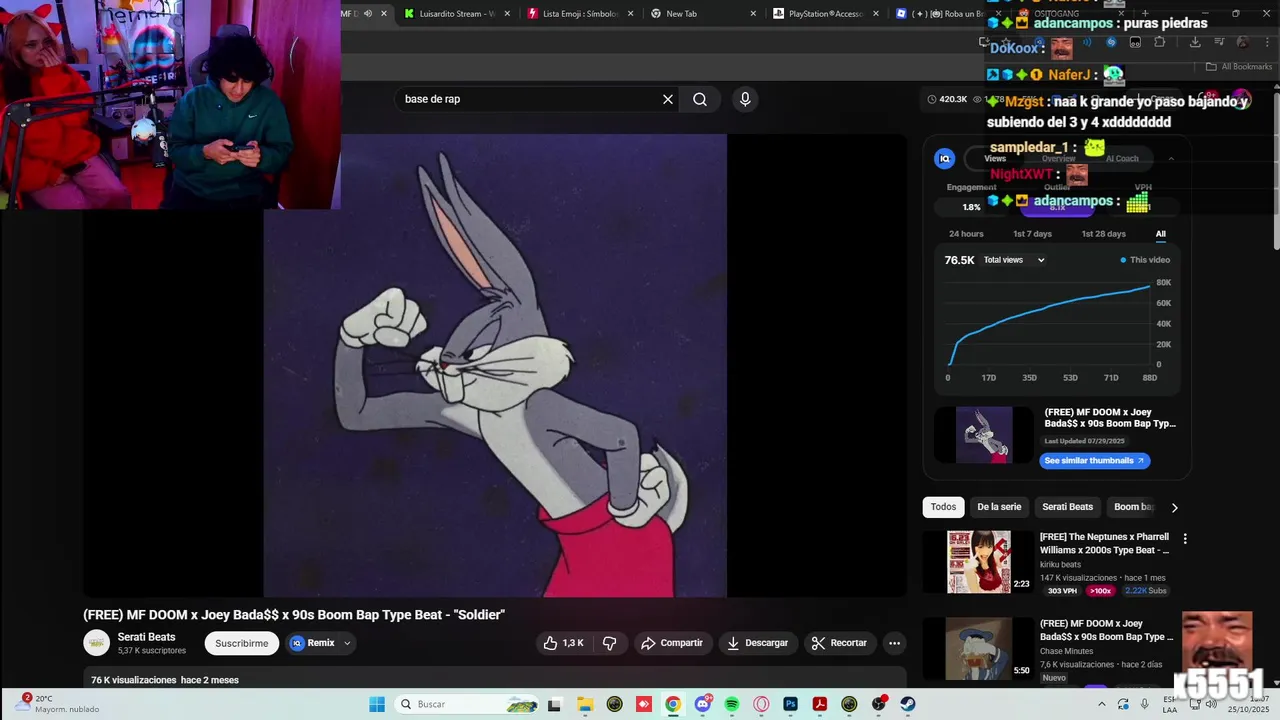This screenshot has height=720, width=1280.
Task: Collapse the vidIQ stats panel chevron
Action: pos(1171,158)
